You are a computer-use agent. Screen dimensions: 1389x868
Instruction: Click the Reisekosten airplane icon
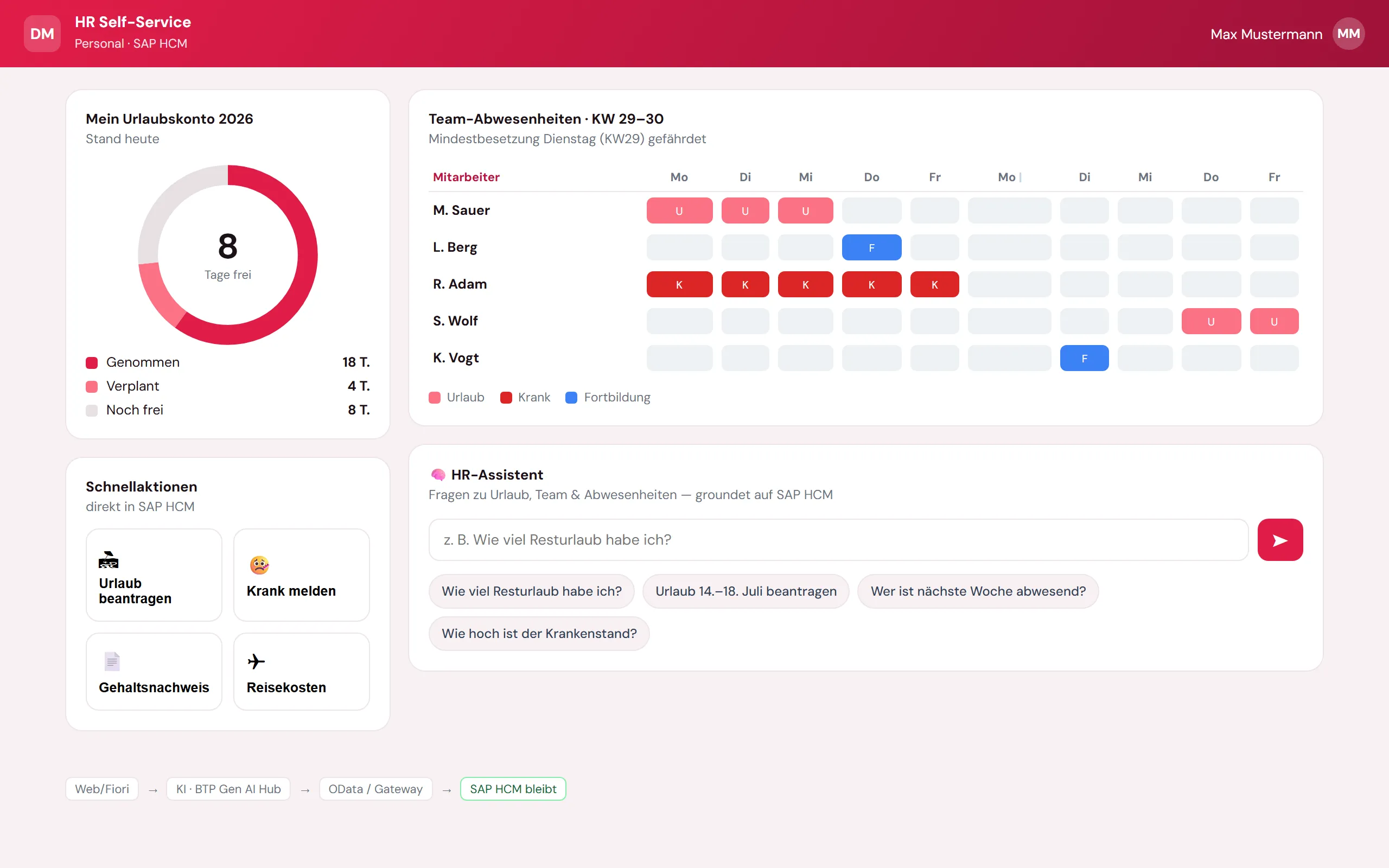pos(256,661)
